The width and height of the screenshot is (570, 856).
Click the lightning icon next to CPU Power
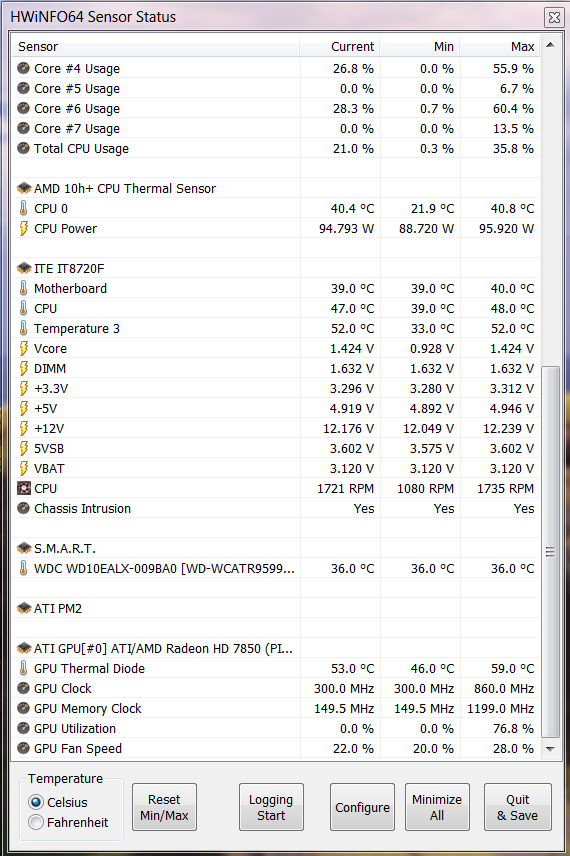[23, 229]
